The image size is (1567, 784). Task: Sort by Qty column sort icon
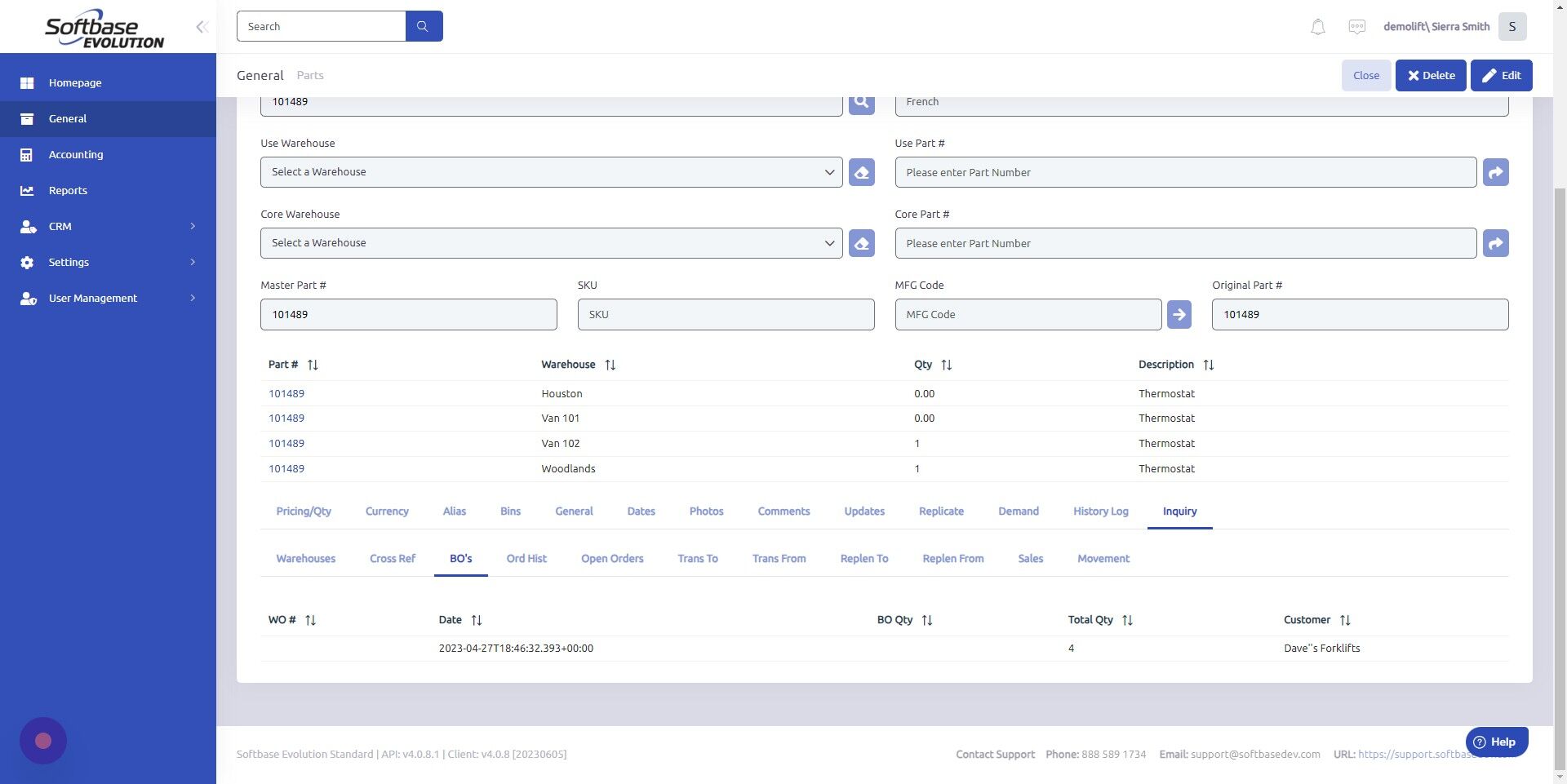(x=947, y=365)
